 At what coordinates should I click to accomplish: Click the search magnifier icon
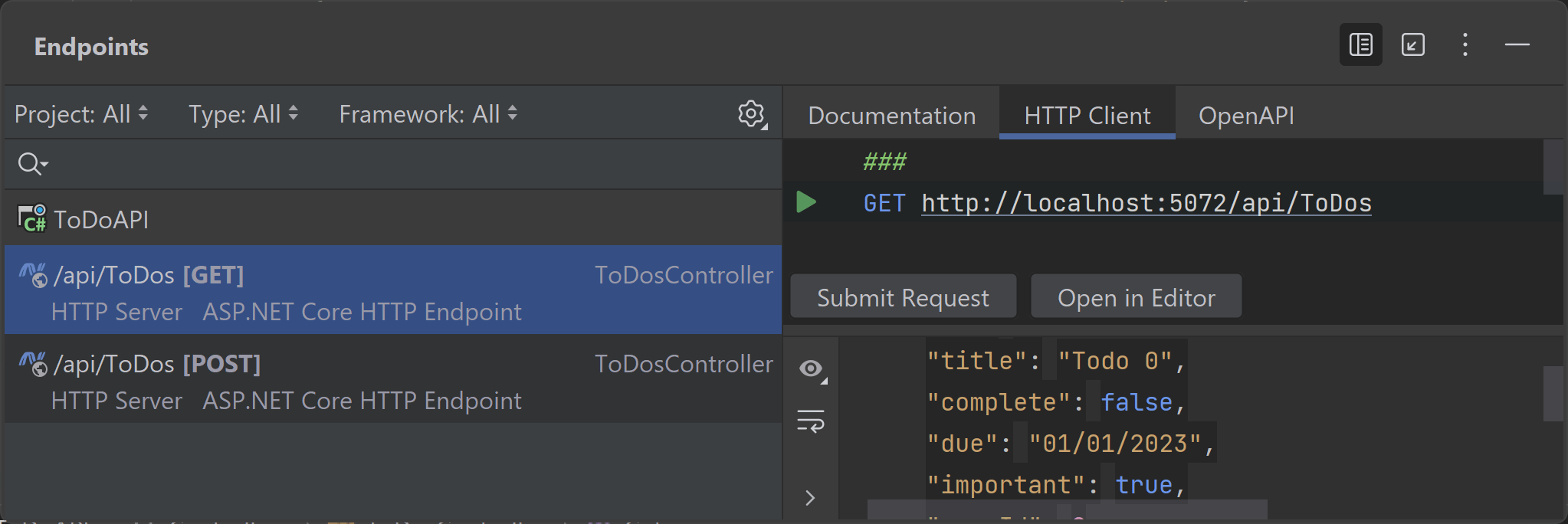click(31, 164)
